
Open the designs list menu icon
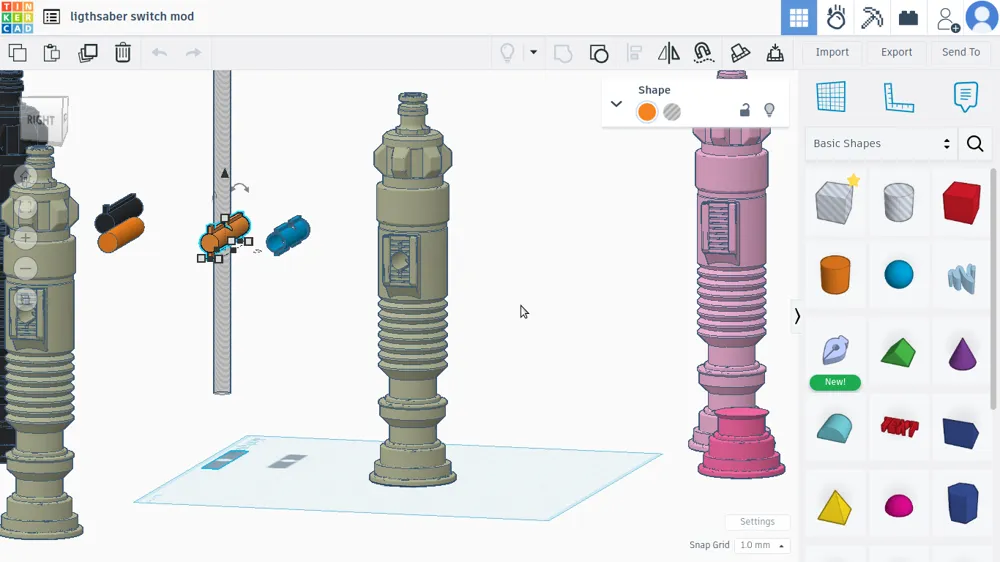pos(52,17)
